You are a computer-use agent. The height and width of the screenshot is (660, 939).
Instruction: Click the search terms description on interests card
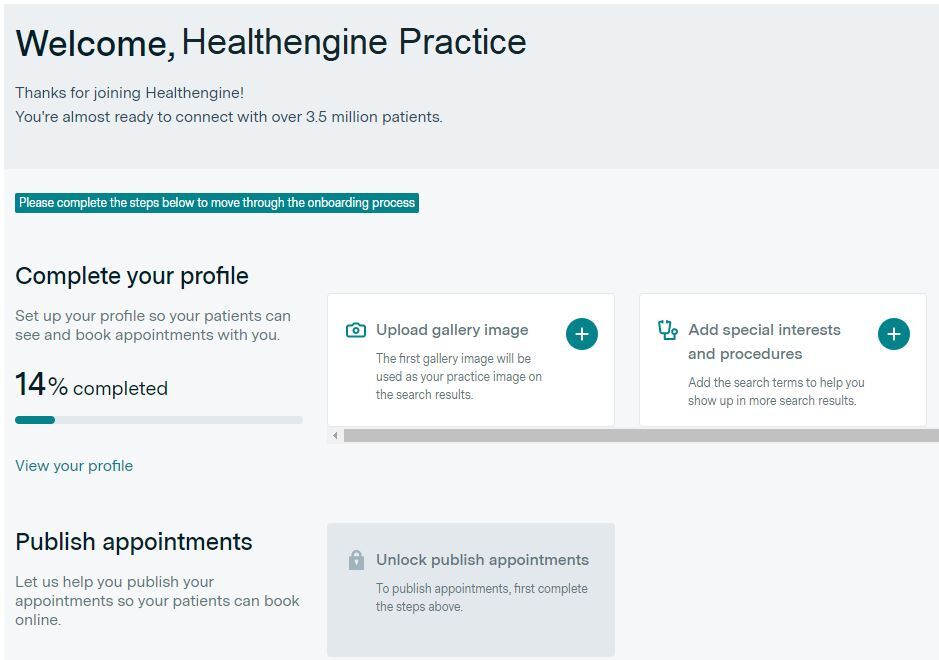pyautogui.click(x=776, y=391)
